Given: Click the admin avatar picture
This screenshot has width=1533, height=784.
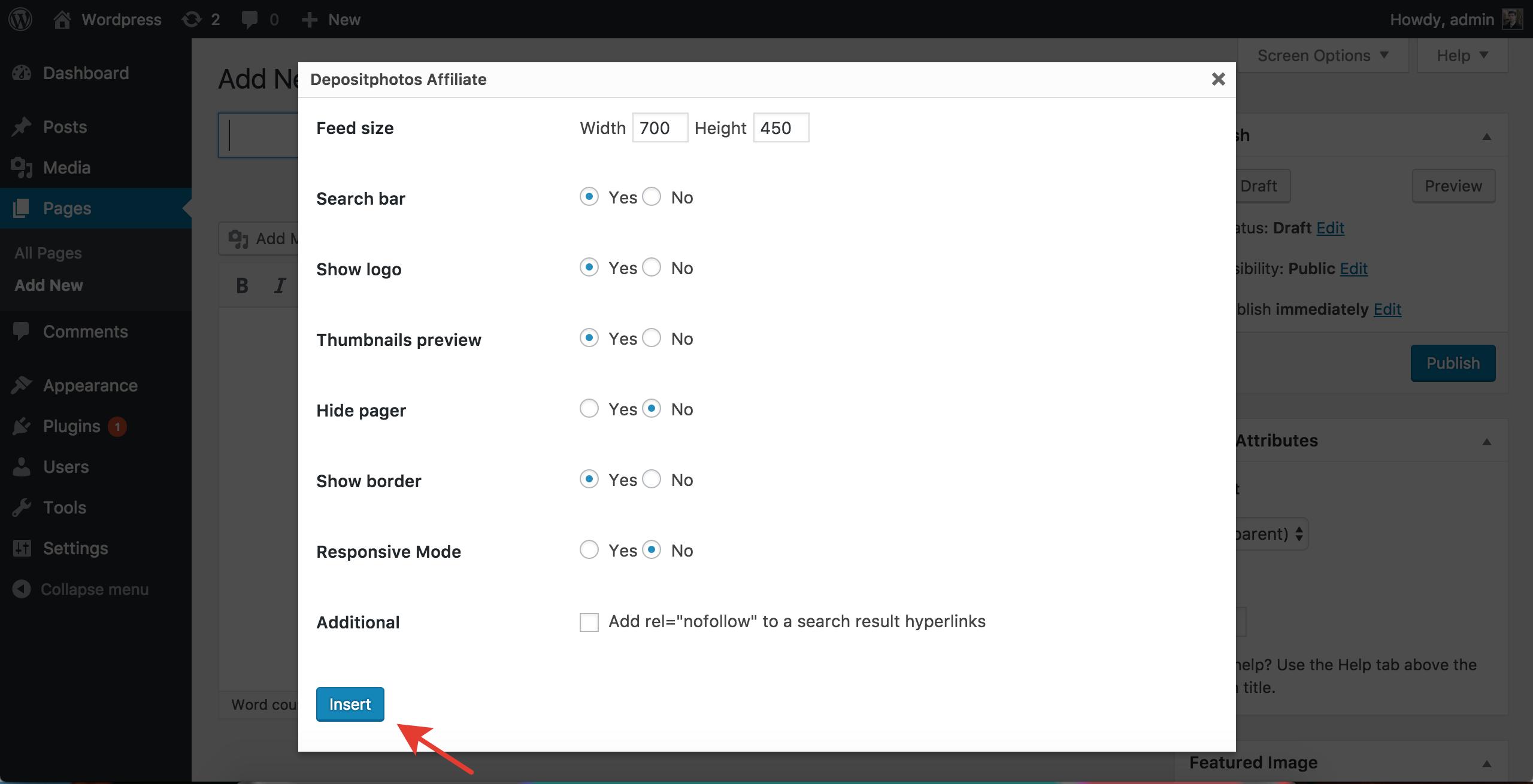Looking at the screenshot, I should (1512, 19).
